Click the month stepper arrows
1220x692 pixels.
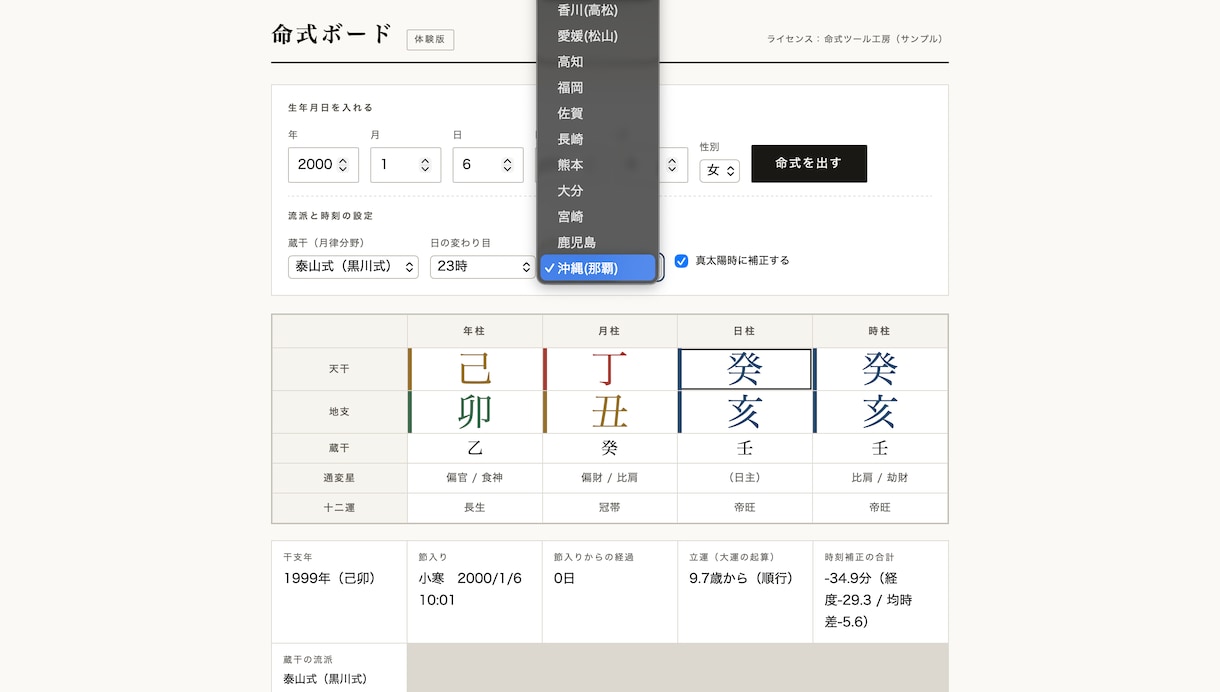(425, 165)
